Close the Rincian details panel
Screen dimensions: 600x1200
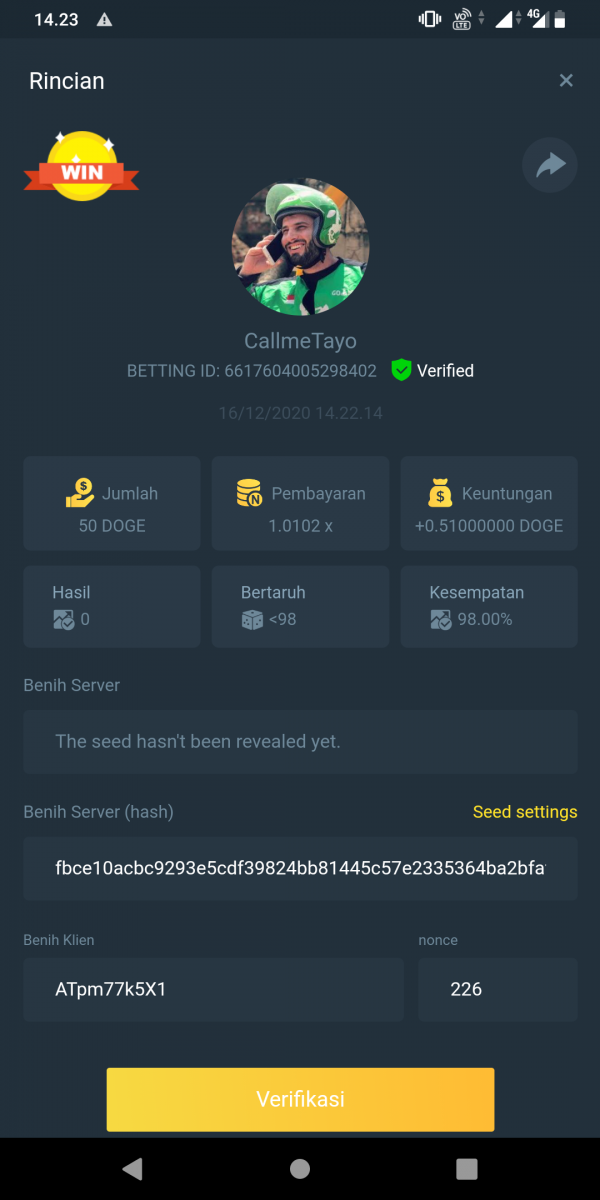pos(566,81)
